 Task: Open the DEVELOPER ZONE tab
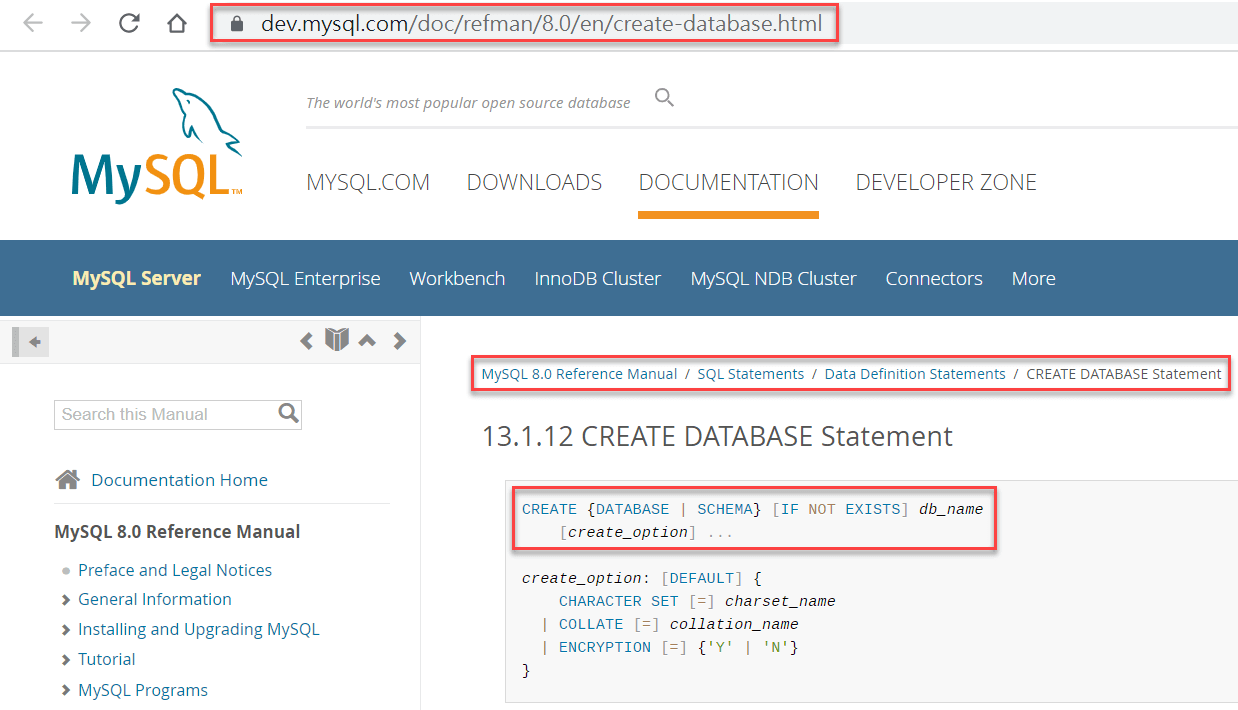[x=946, y=183]
